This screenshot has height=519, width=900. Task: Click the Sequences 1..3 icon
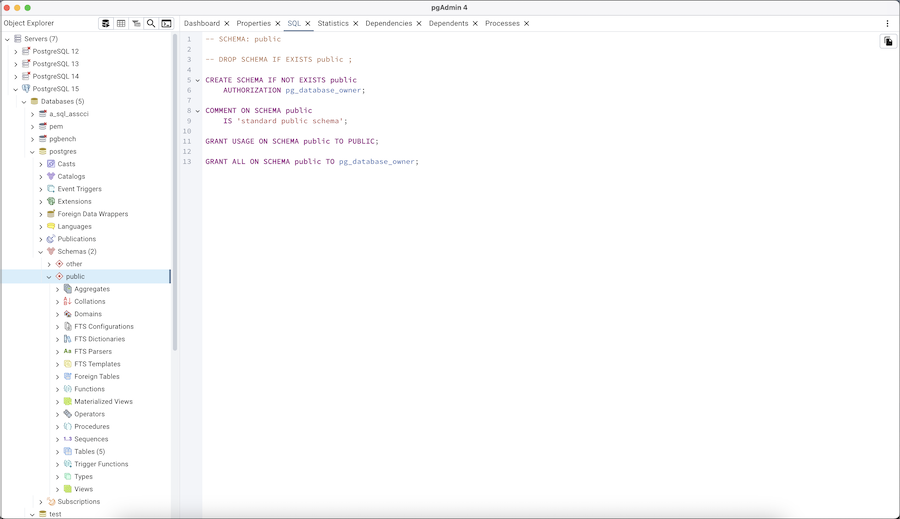68,439
